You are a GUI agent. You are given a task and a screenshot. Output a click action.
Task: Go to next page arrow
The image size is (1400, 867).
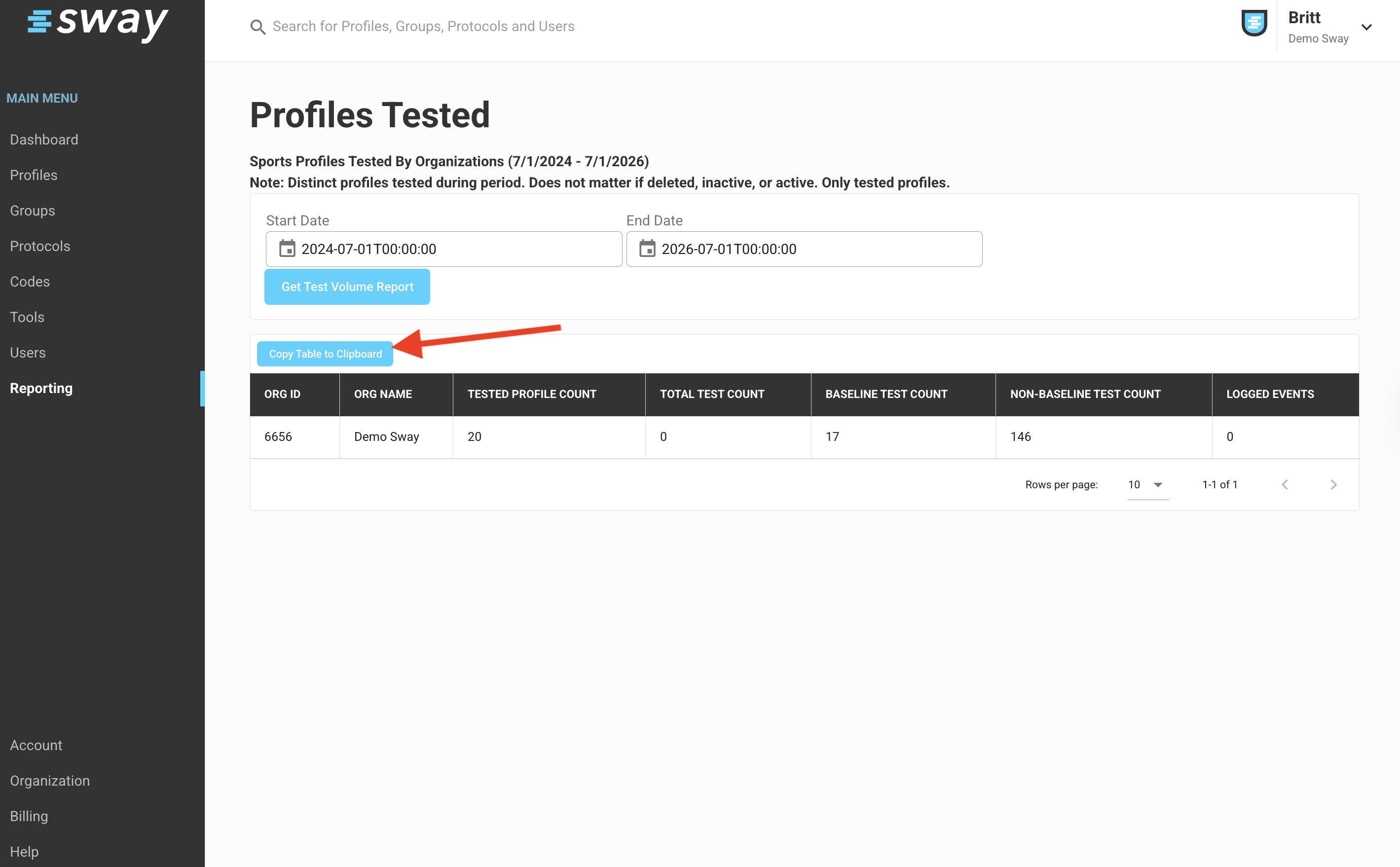click(x=1333, y=484)
